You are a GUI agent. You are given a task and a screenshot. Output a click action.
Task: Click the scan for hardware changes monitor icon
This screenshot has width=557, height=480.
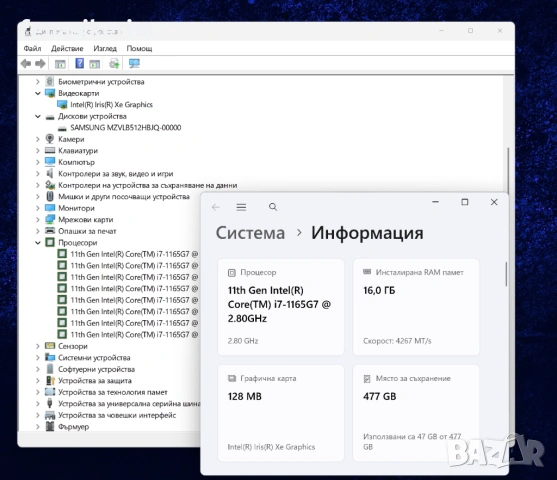[134, 64]
